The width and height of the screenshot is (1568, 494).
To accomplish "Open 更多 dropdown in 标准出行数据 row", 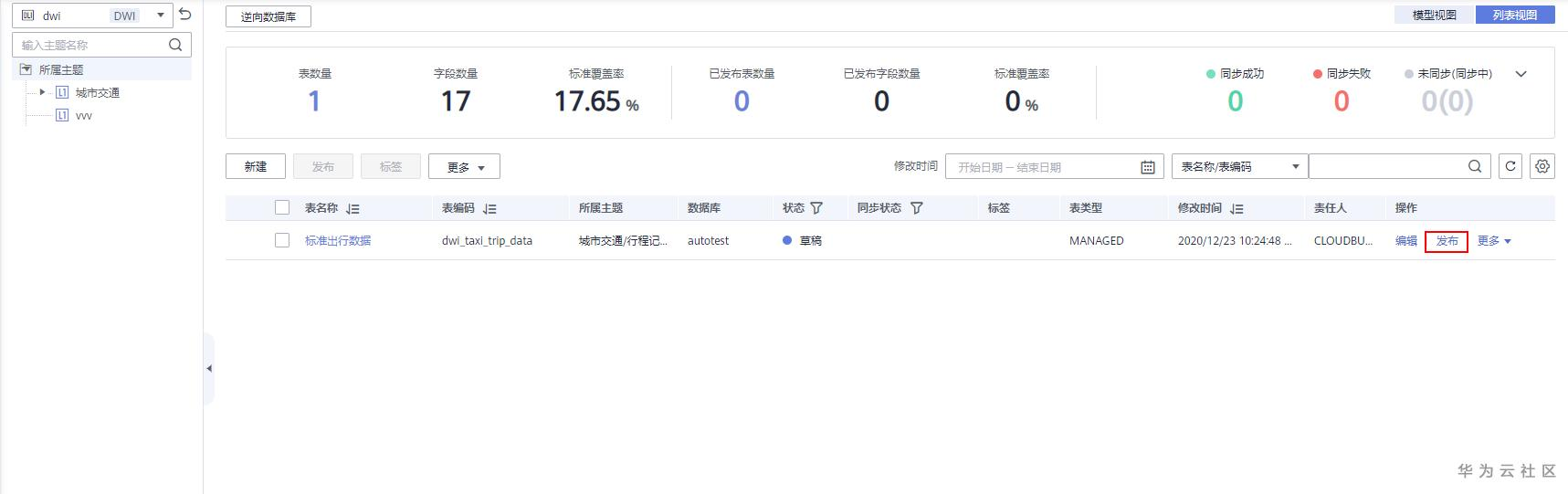I will [1494, 241].
